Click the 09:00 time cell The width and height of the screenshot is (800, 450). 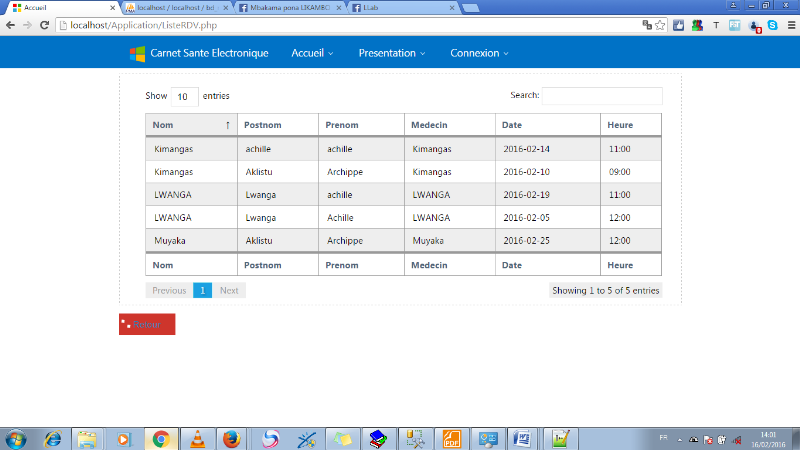619,172
